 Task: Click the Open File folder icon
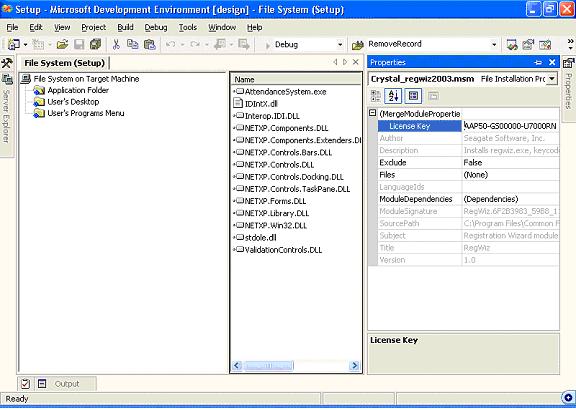coord(62,44)
